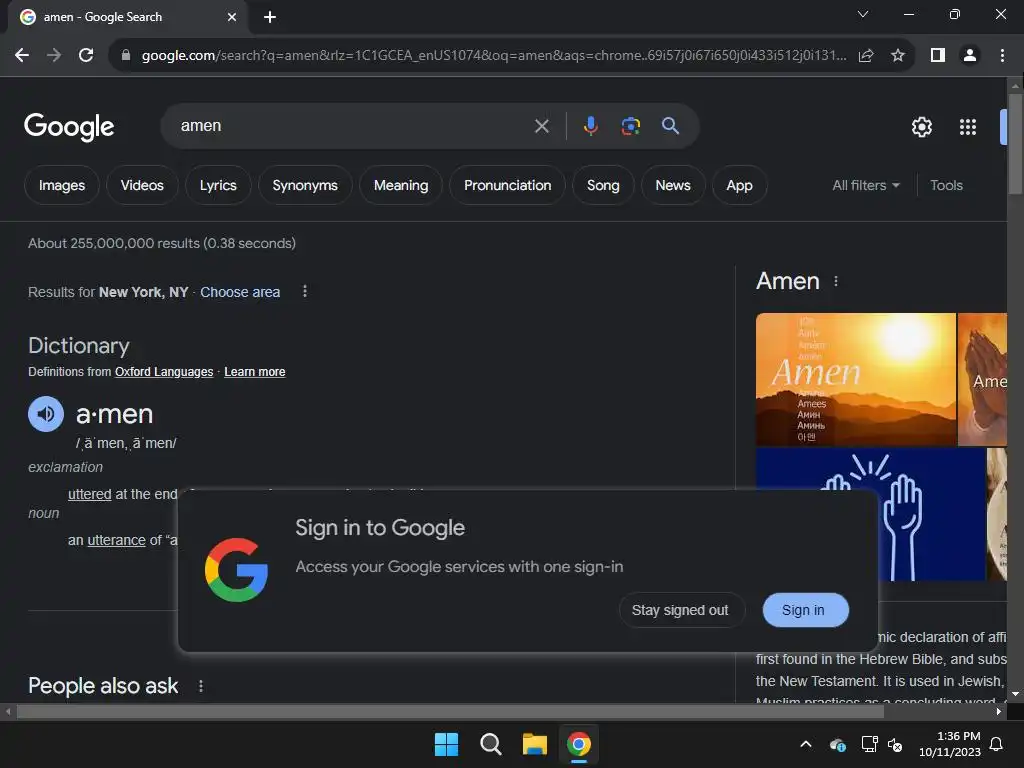Go back to previous page in Chrome
The image size is (1024, 768).
[x=22, y=56]
